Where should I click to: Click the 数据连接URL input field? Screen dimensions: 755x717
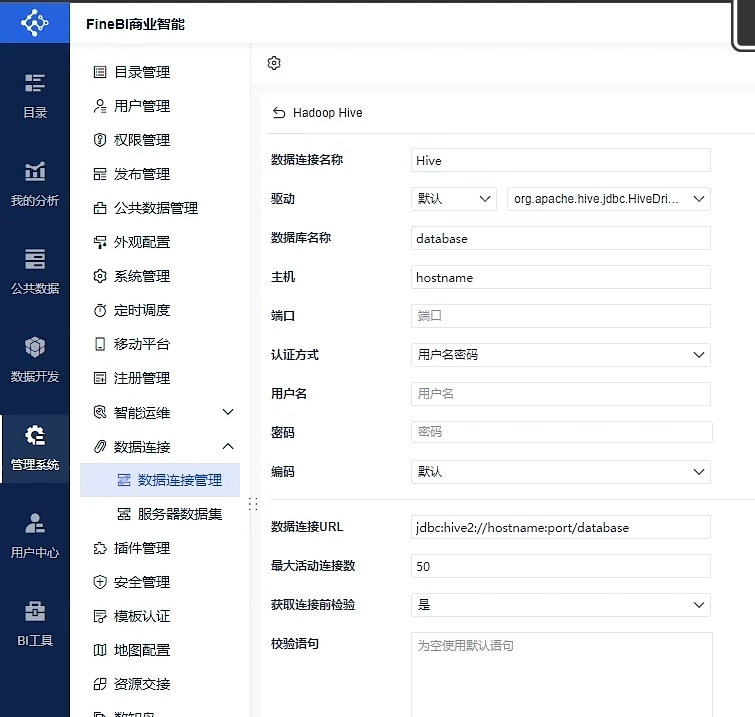click(560, 527)
